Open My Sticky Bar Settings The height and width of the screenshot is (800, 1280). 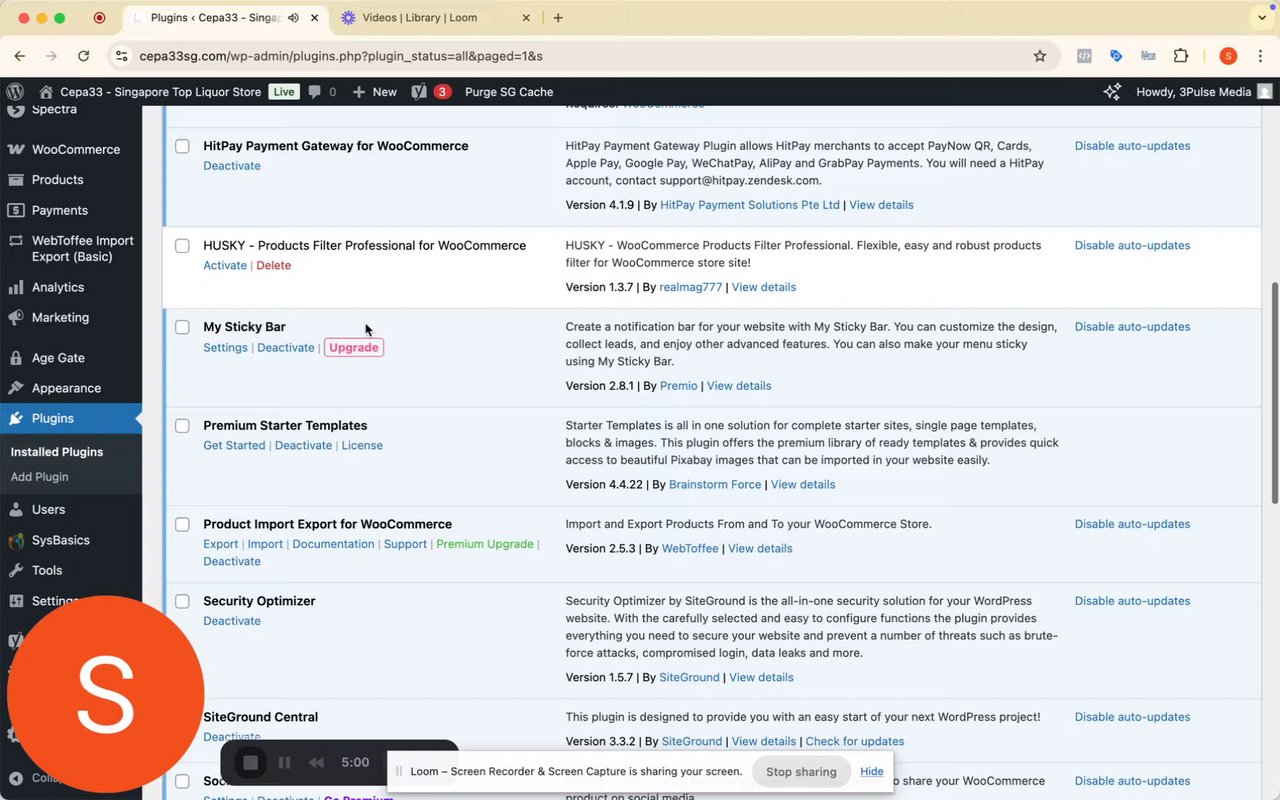(225, 347)
